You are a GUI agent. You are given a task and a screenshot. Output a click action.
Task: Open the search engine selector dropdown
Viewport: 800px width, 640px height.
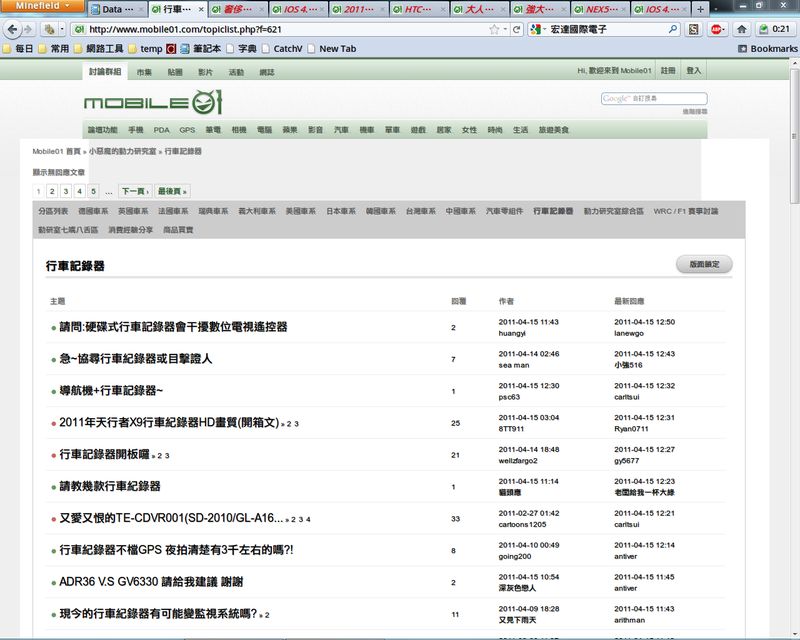[542, 29]
